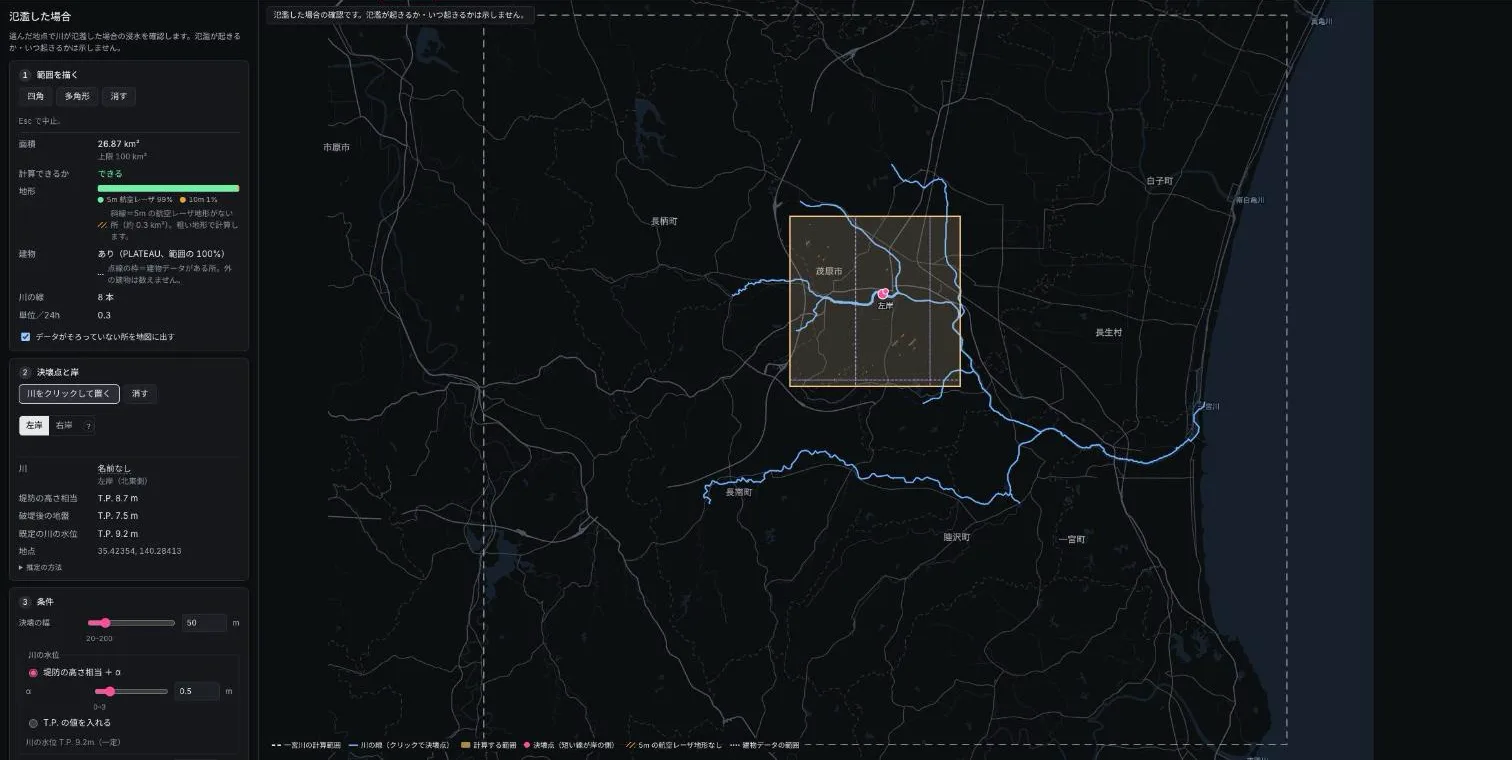Click the 白子町 label on the map

click(1159, 180)
